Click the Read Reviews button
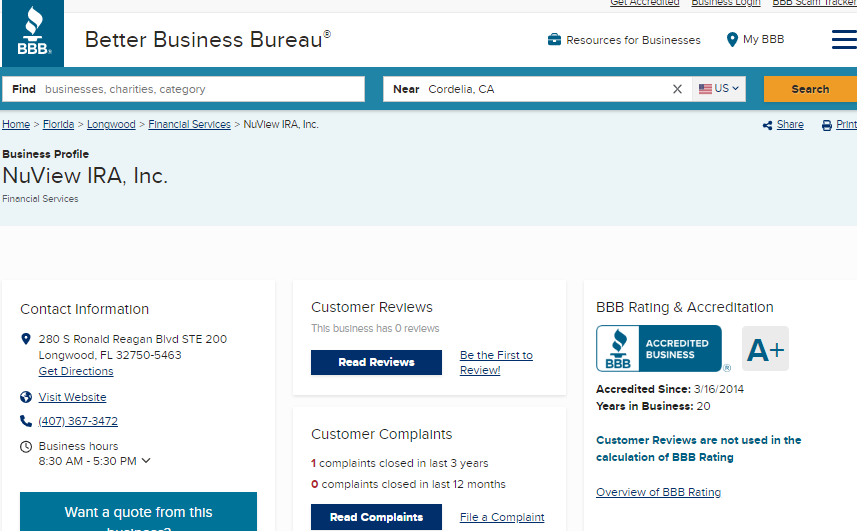Viewport: 857px width, 531px height. pos(376,362)
